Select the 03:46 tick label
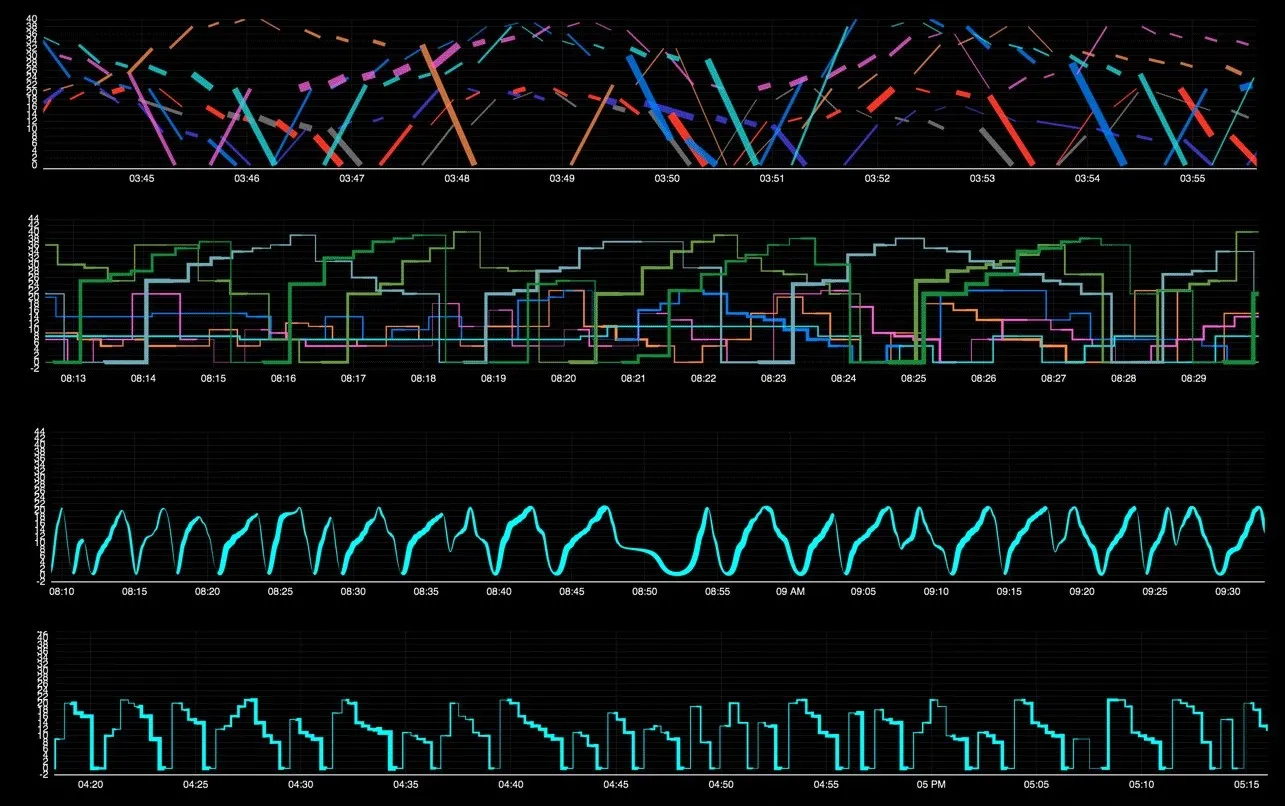The width and height of the screenshot is (1285, 806). click(247, 179)
